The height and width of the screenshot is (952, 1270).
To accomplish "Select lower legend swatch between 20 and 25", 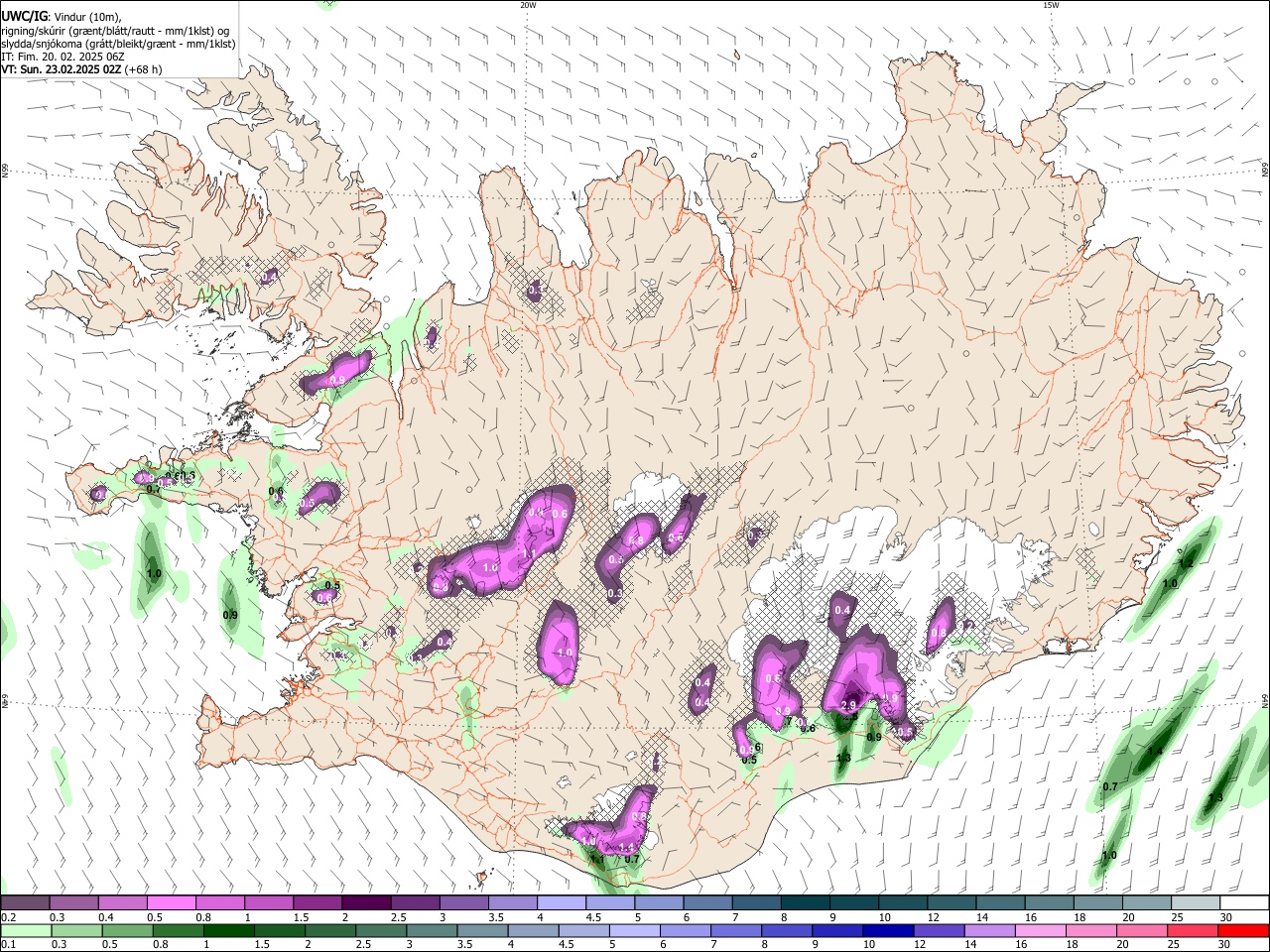I will (1141, 930).
